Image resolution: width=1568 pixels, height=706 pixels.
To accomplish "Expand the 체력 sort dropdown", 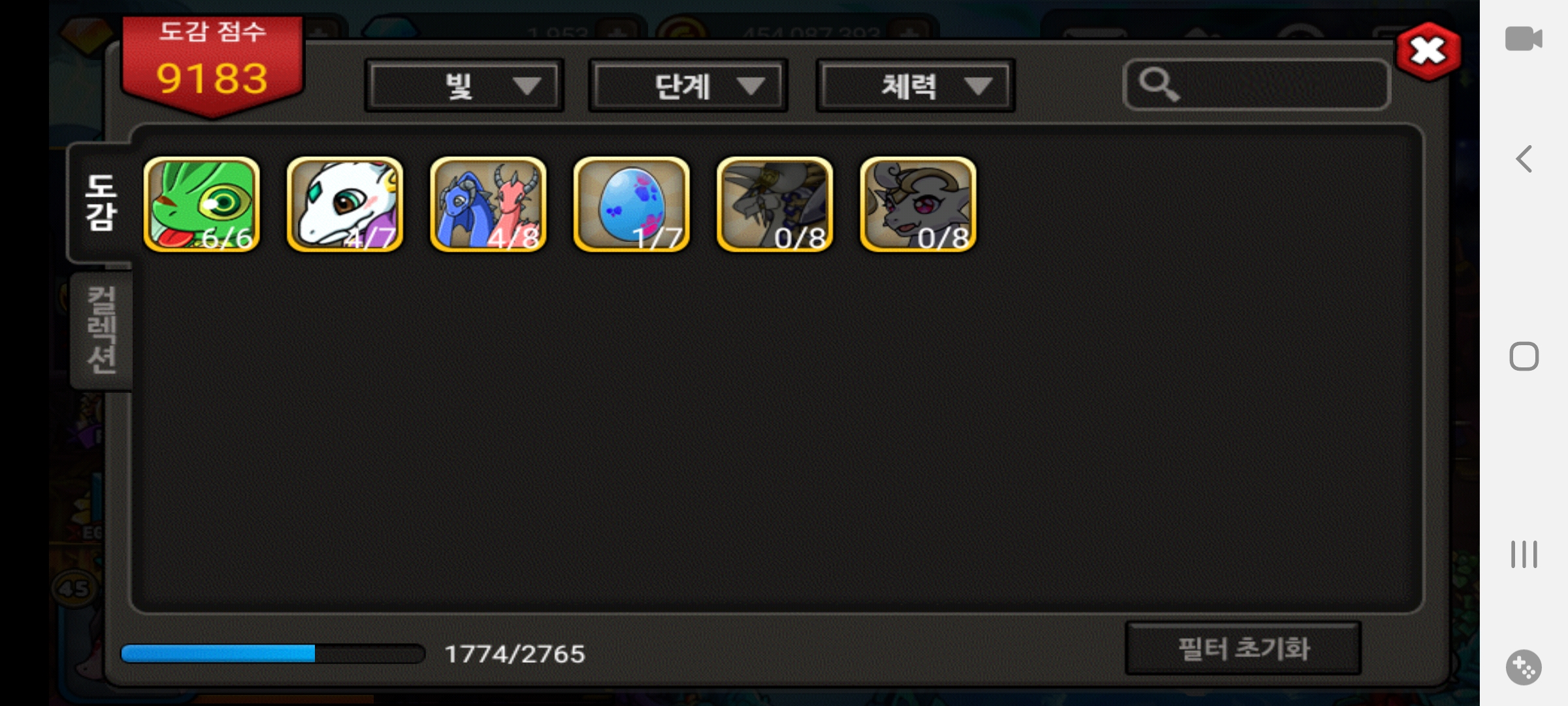I will tap(915, 86).
